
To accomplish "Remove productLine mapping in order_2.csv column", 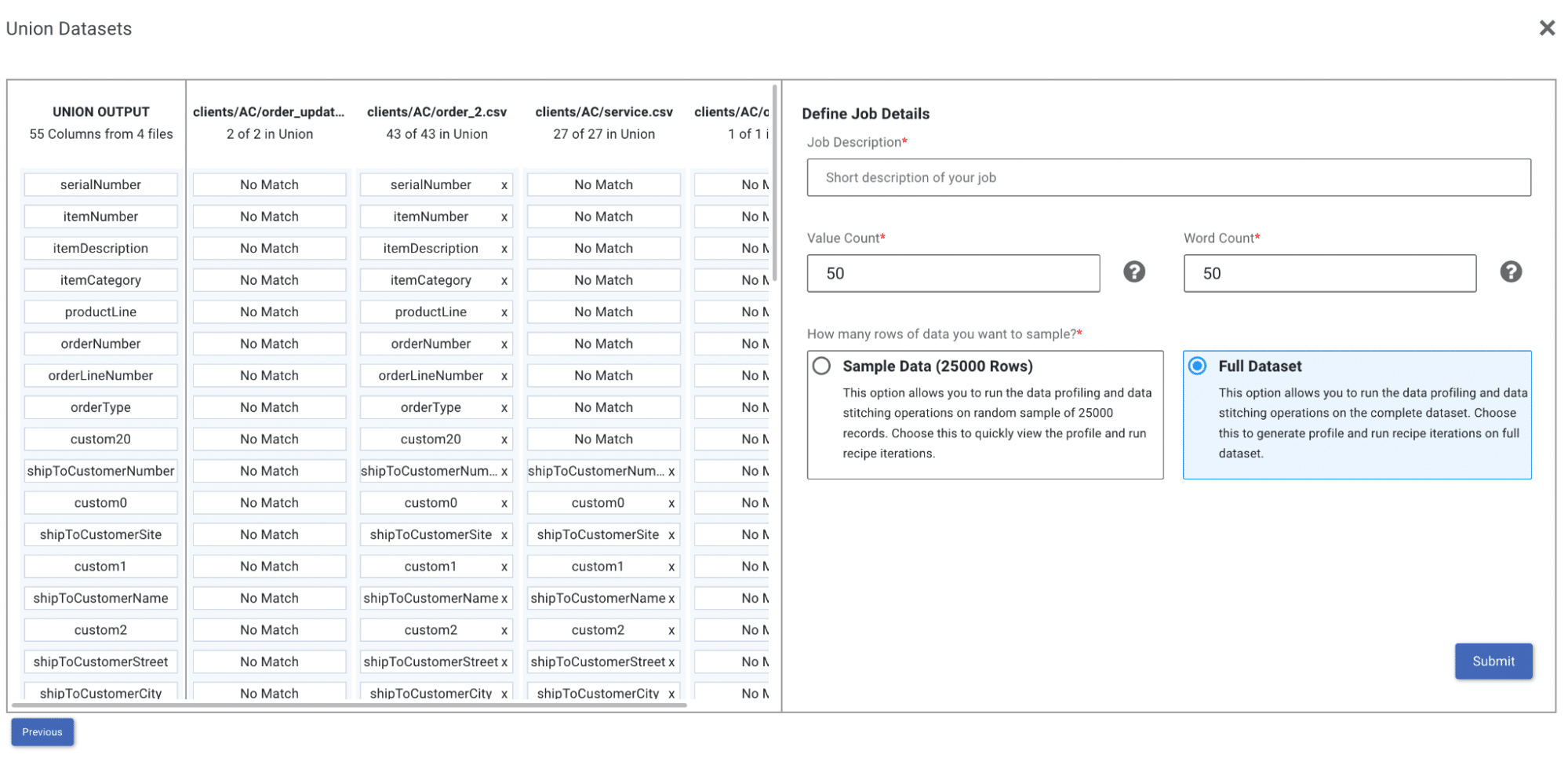I will tap(504, 312).
